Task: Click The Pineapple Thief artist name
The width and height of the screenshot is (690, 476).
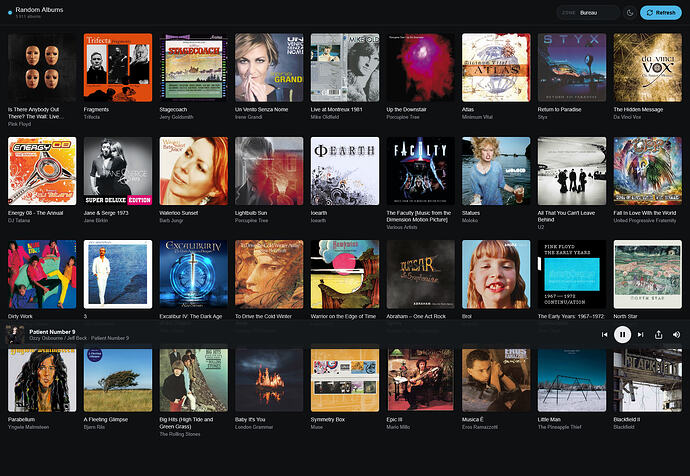Action: pyautogui.click(x=559, y=427)
